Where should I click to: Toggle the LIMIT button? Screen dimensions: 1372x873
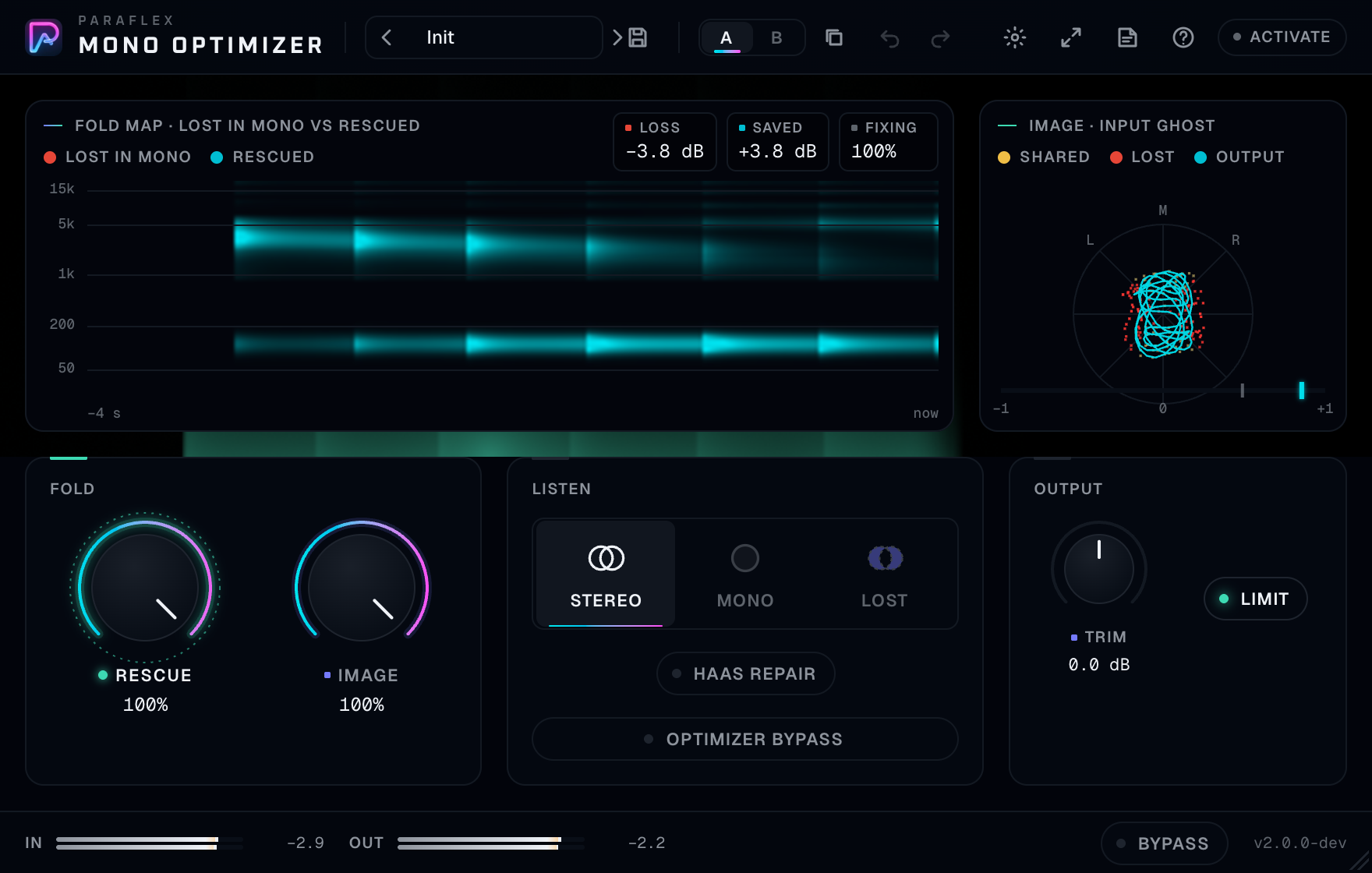coord(1255,599)
